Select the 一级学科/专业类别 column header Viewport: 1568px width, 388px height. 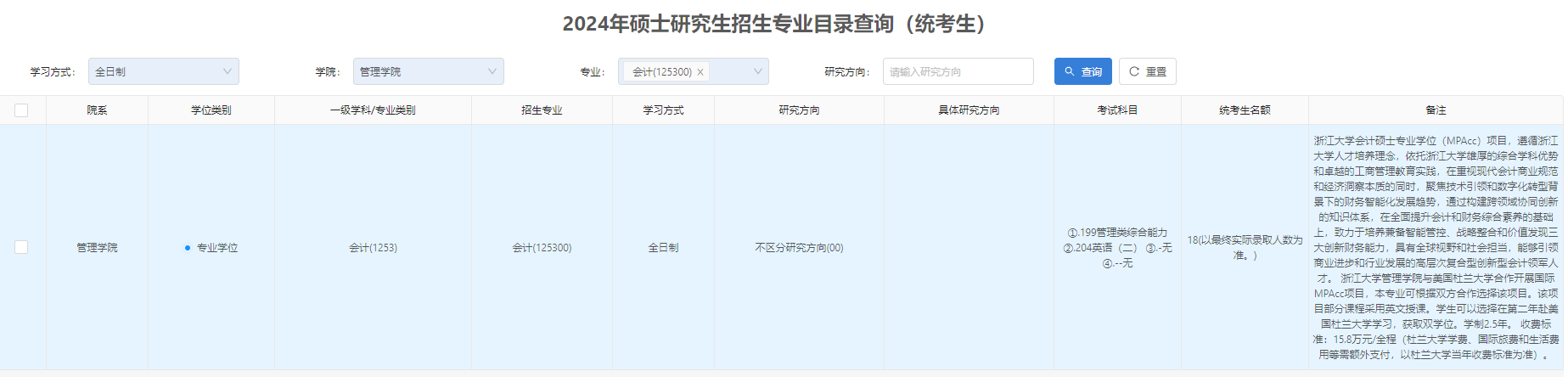click(x=373, y=110)
